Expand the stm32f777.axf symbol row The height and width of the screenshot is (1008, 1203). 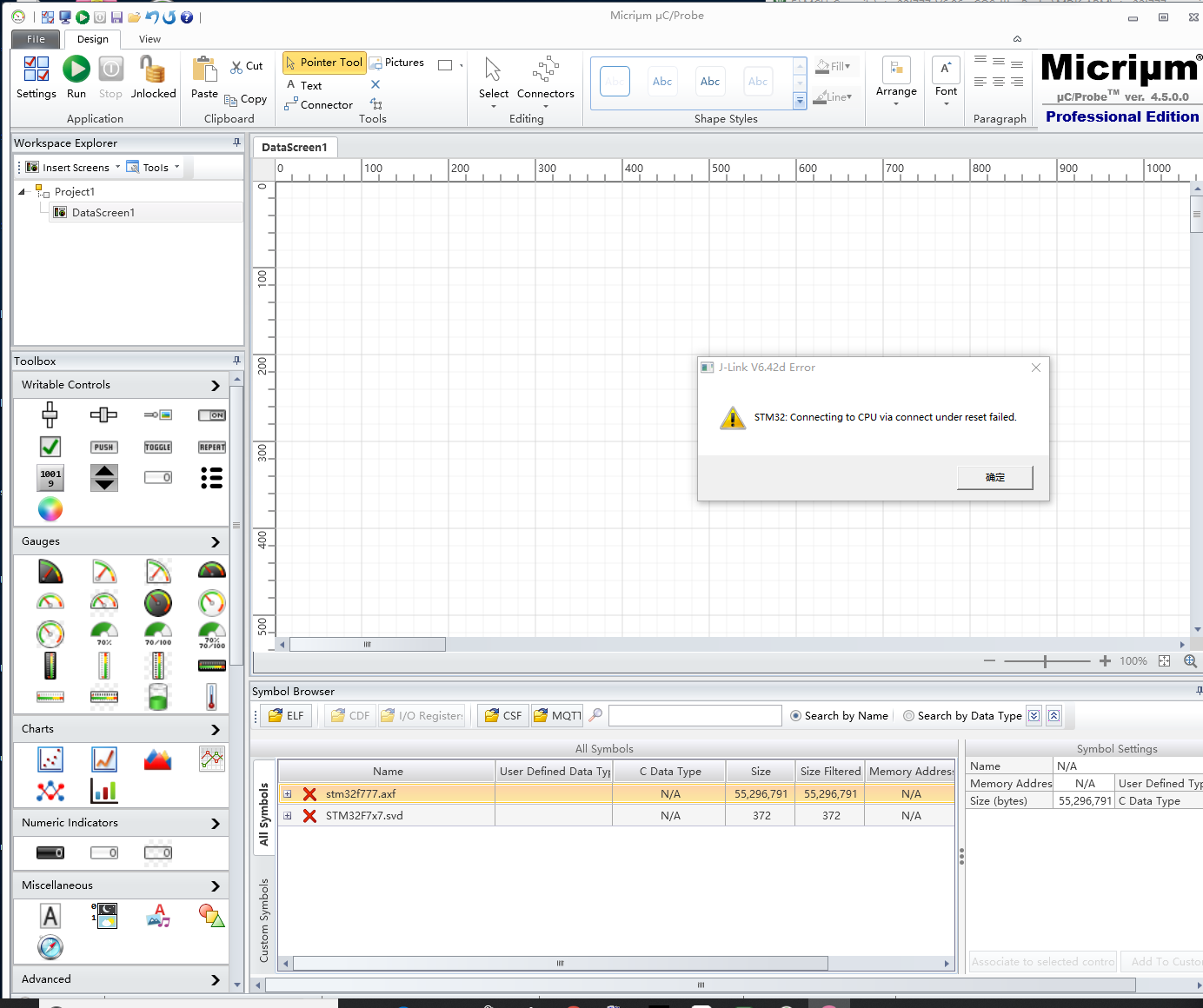click(287, 793)
